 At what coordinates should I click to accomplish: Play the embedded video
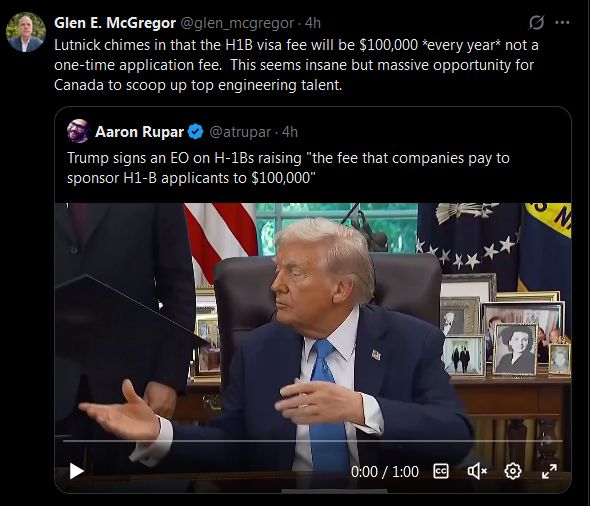pos(76,471)
